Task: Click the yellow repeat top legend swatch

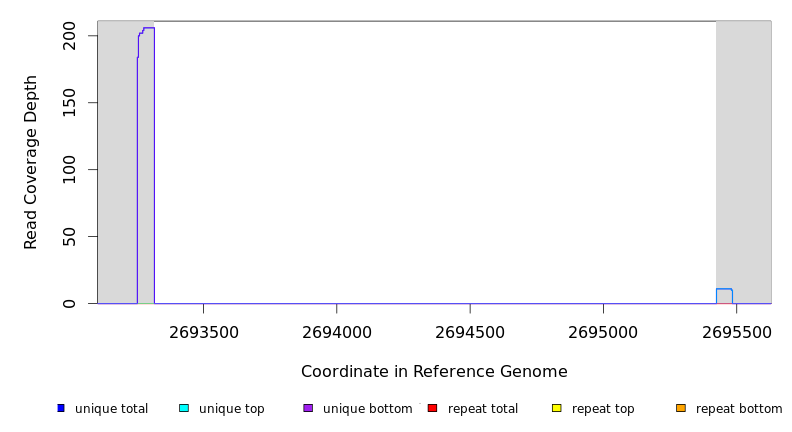Action: [x=556, y=408]
